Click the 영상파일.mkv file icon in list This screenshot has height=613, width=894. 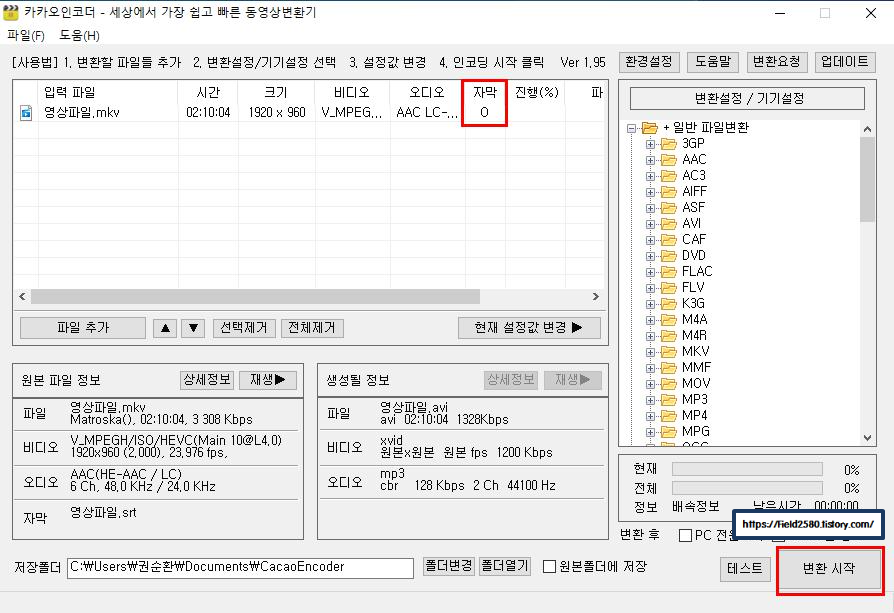pyautogui.click(x=26, y=113)
